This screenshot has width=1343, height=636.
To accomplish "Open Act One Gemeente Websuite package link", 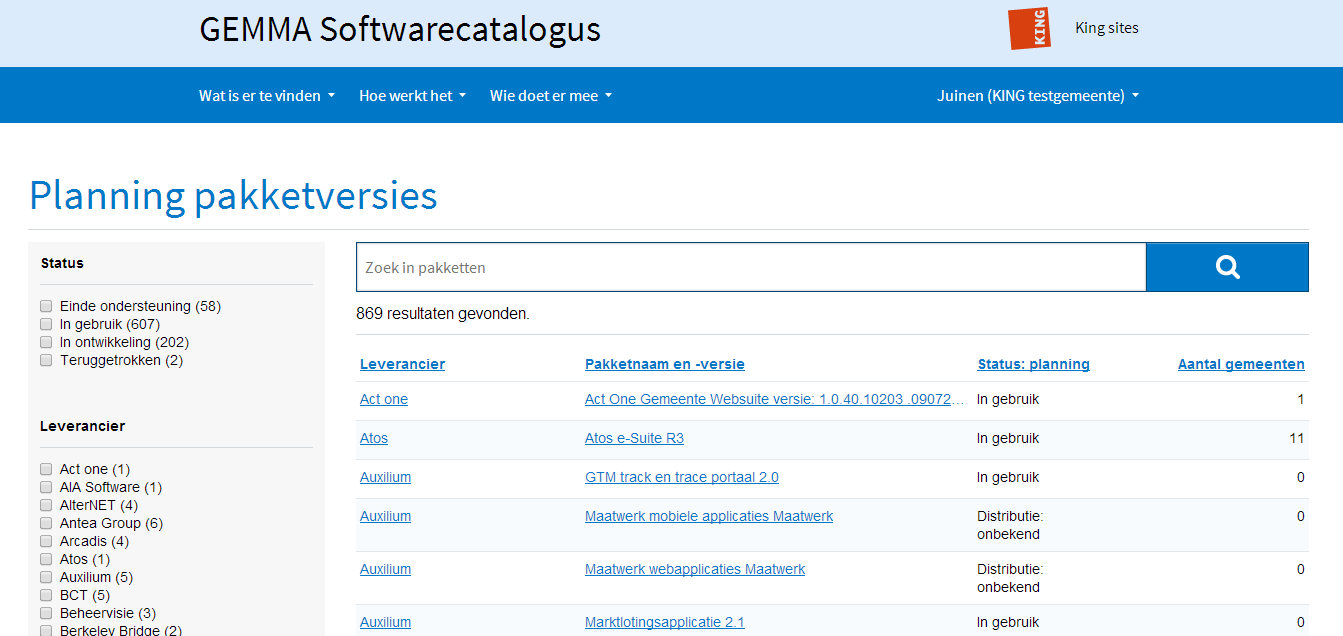I will tap(775, 399).
